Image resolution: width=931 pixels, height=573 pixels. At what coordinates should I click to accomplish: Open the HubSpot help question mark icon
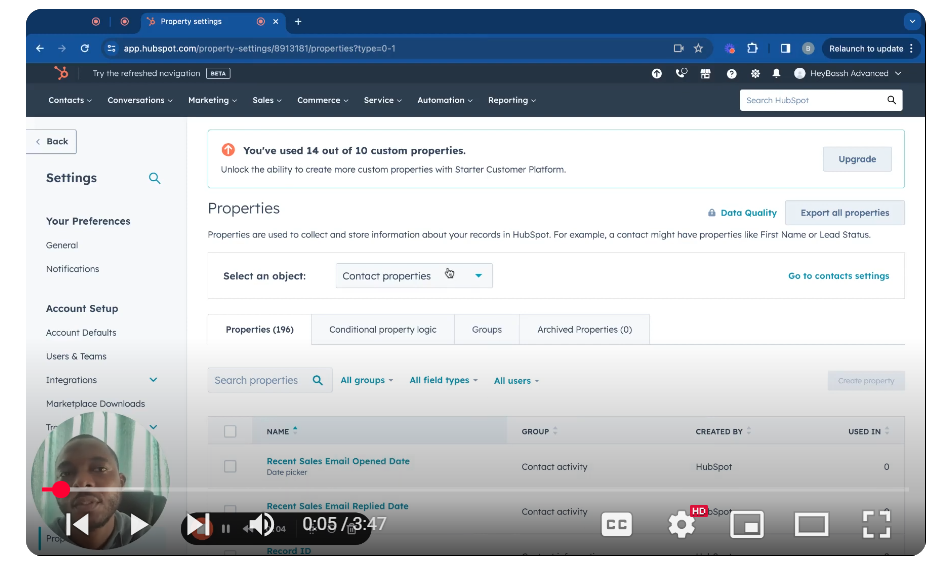(x=732, y=74)
